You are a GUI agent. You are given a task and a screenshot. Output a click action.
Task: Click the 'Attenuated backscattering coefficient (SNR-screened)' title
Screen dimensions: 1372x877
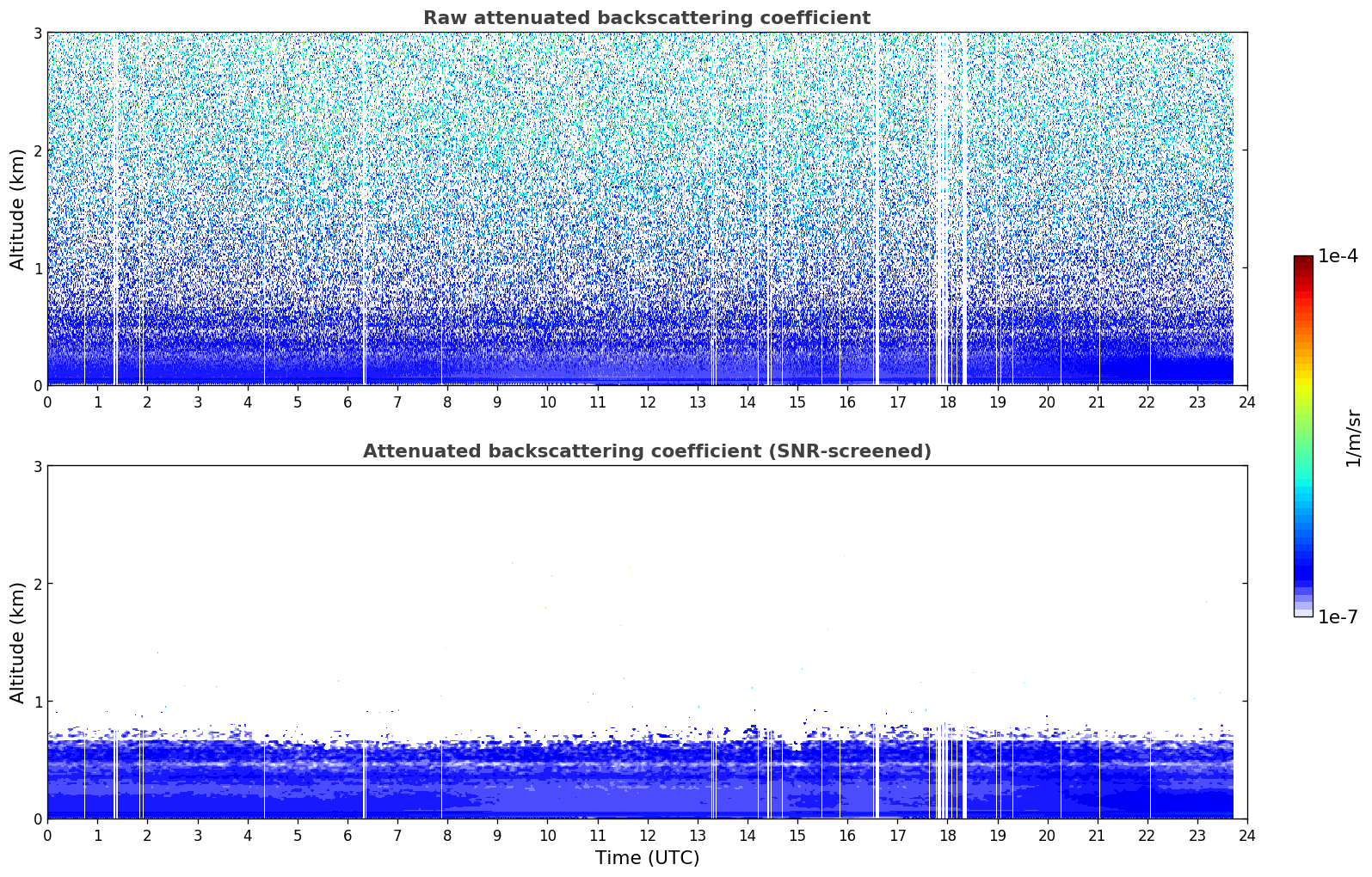click(x=646, y=451)
